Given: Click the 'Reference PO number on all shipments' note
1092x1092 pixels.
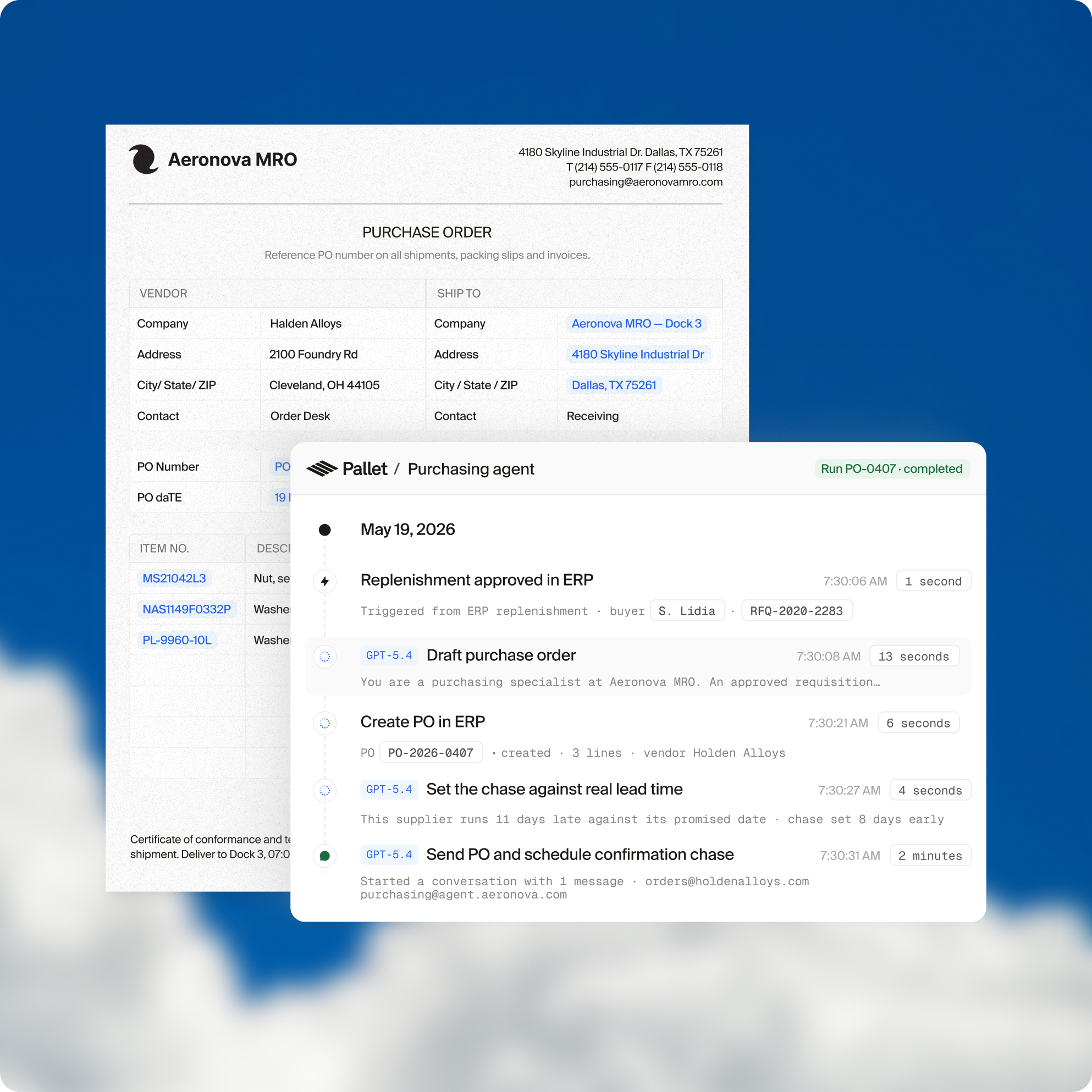Looking at the screenshot, I should pyautogui.click(x=427, y=255).
